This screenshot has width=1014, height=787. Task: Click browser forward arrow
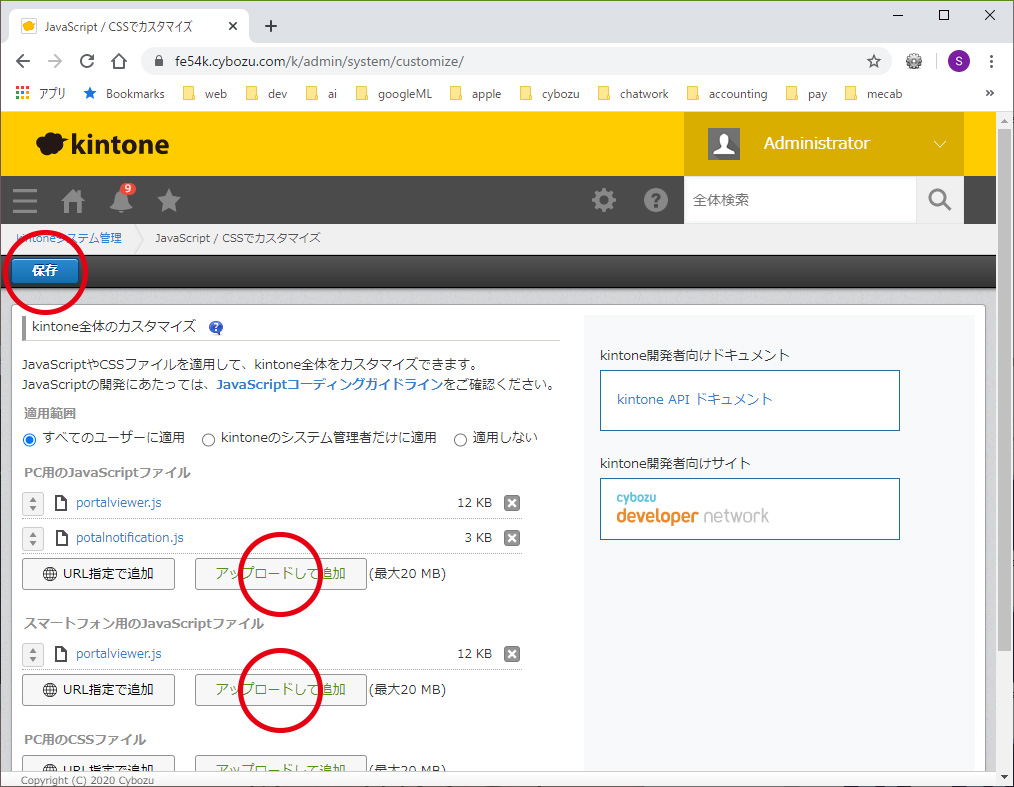(x=55, y=61)
